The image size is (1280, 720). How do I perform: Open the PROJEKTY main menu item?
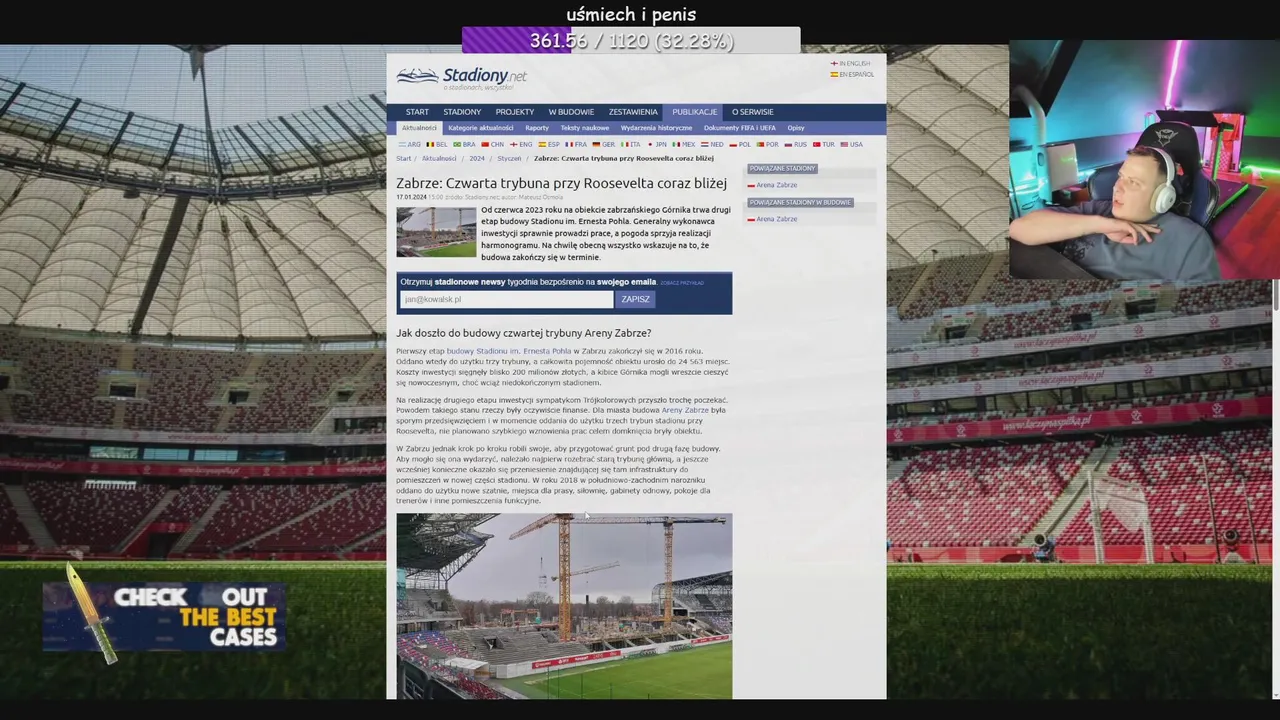coord(515,112)
